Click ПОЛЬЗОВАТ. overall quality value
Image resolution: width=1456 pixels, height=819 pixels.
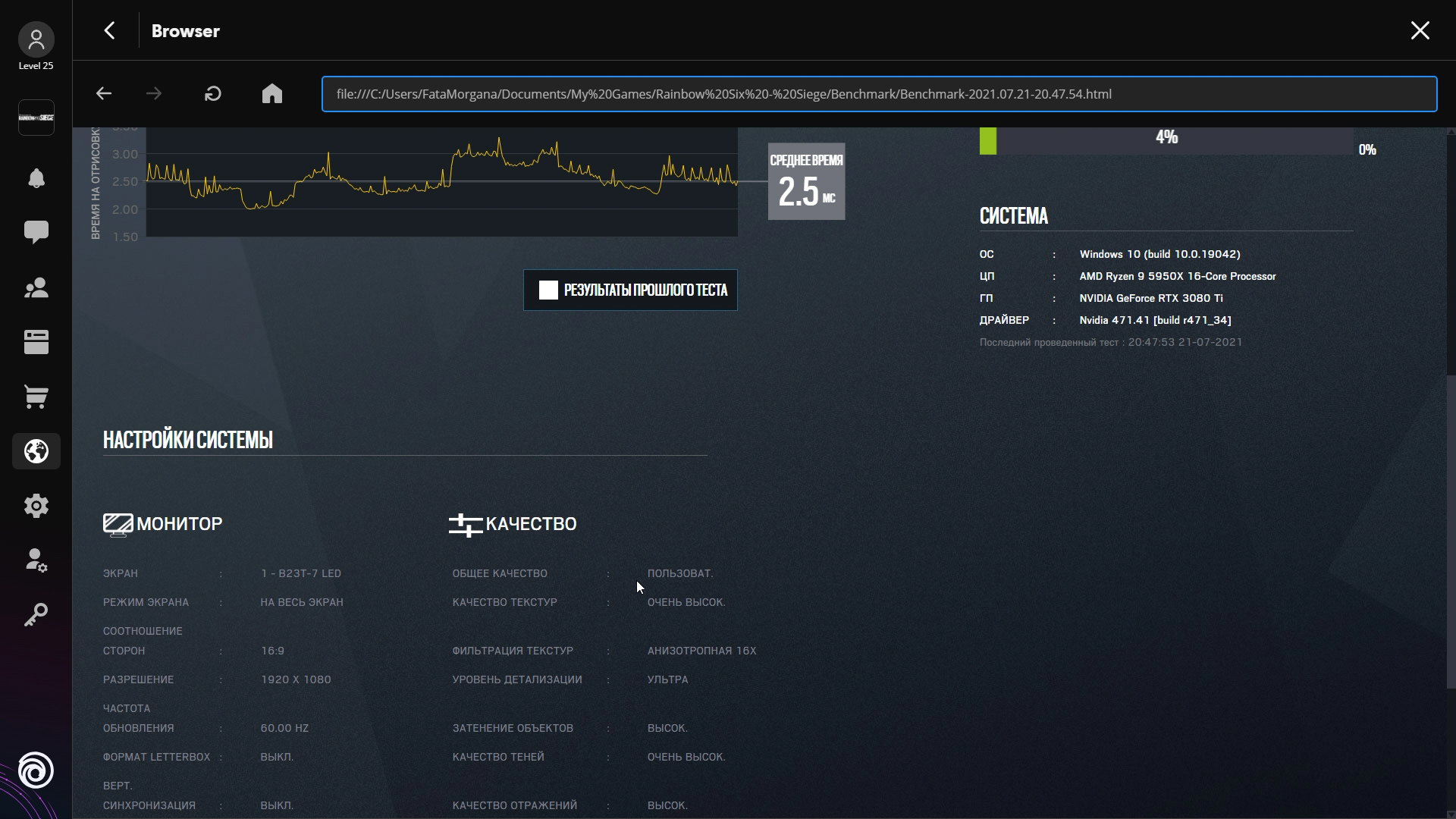click(680, 573)
